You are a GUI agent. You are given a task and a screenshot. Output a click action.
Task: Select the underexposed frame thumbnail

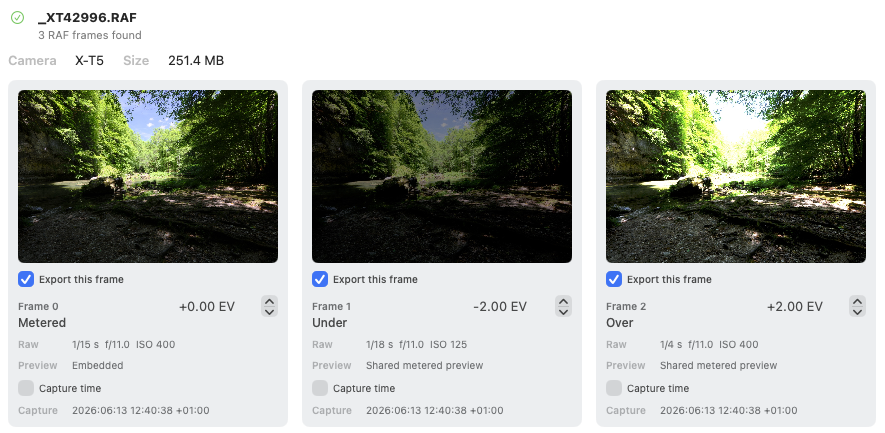point(442,176)
